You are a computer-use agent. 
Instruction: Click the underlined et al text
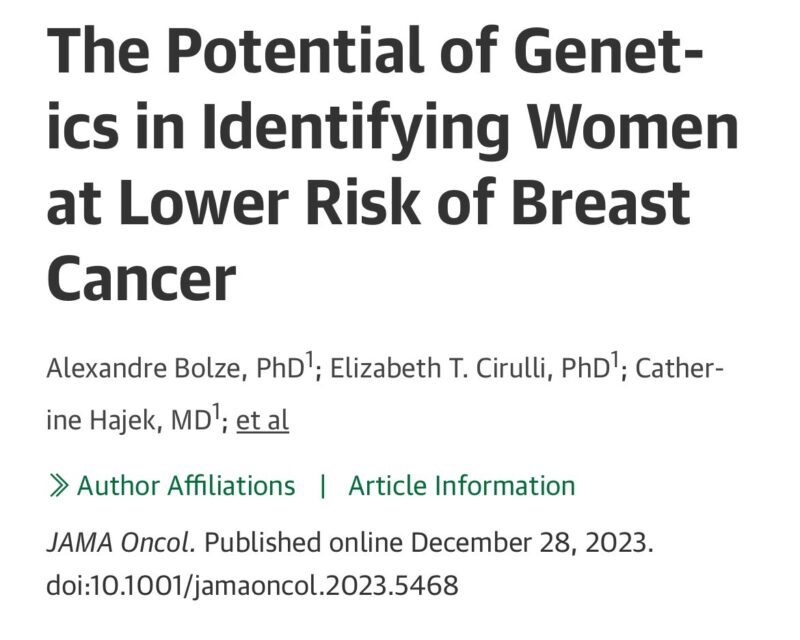click(263, 419)
